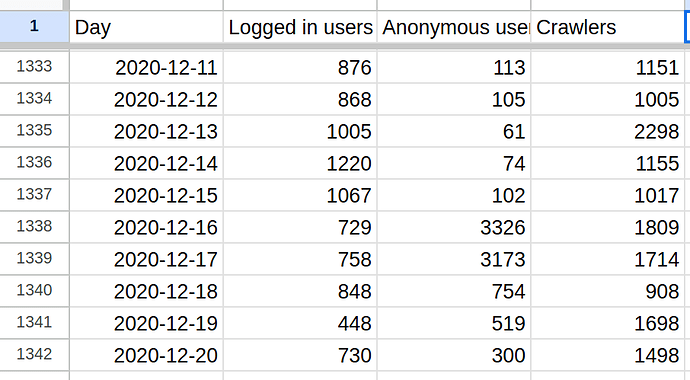Click anonymous users value 3326
Screen dimensions: 690x380
[x=454, y=227]
